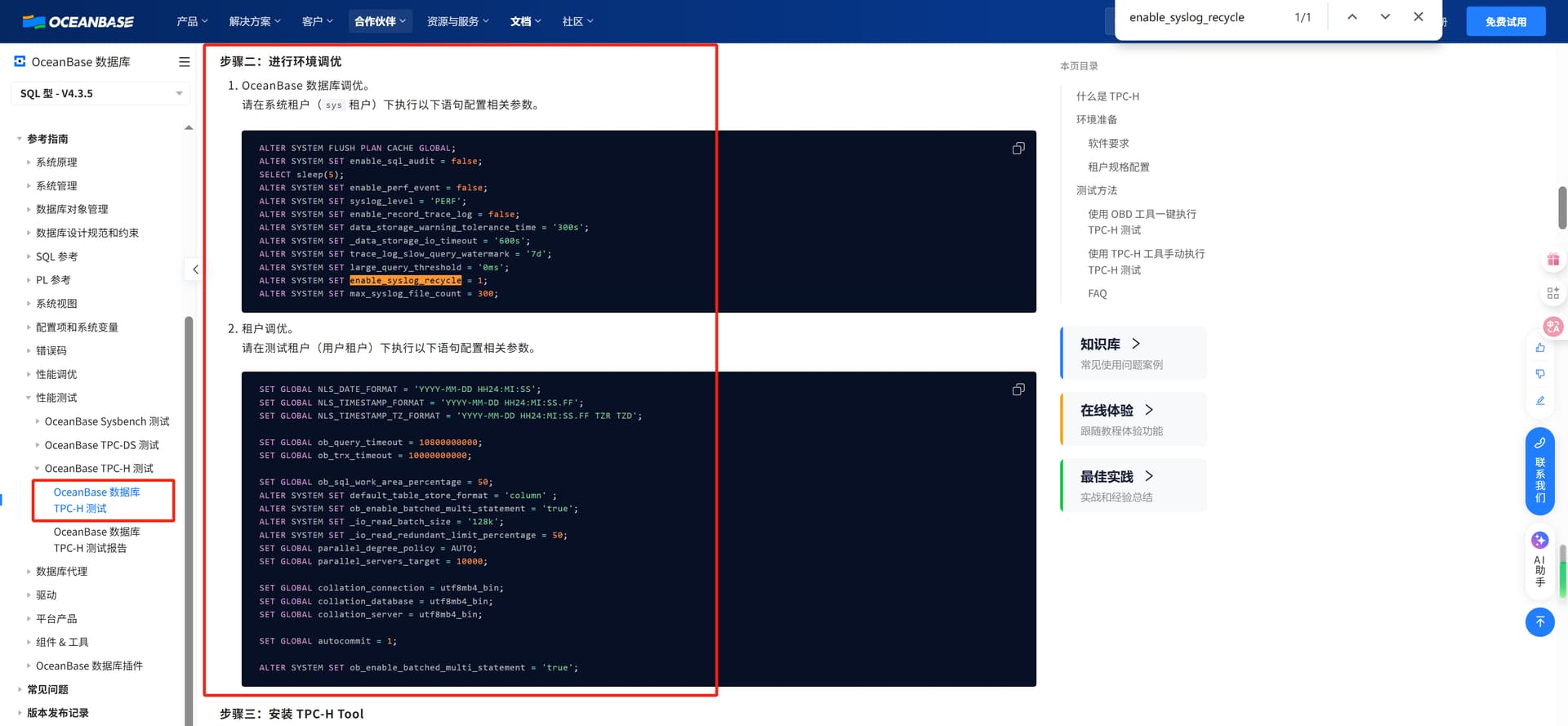1568x726 pixels.
Task: Open the QR code icon on right rail
Action: [x=1552, y=293]
